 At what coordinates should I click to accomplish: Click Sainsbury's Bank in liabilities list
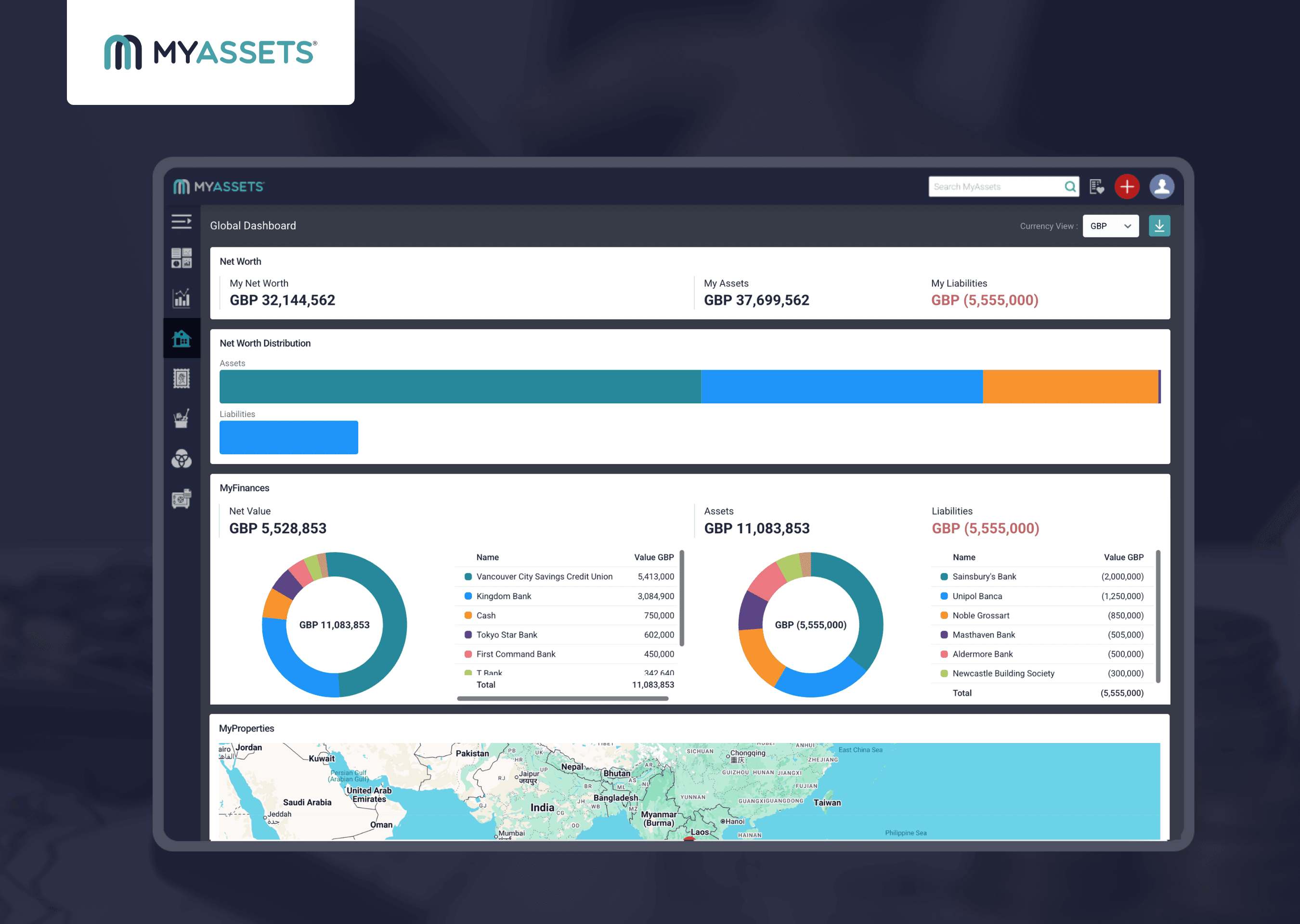click(984, 577)
